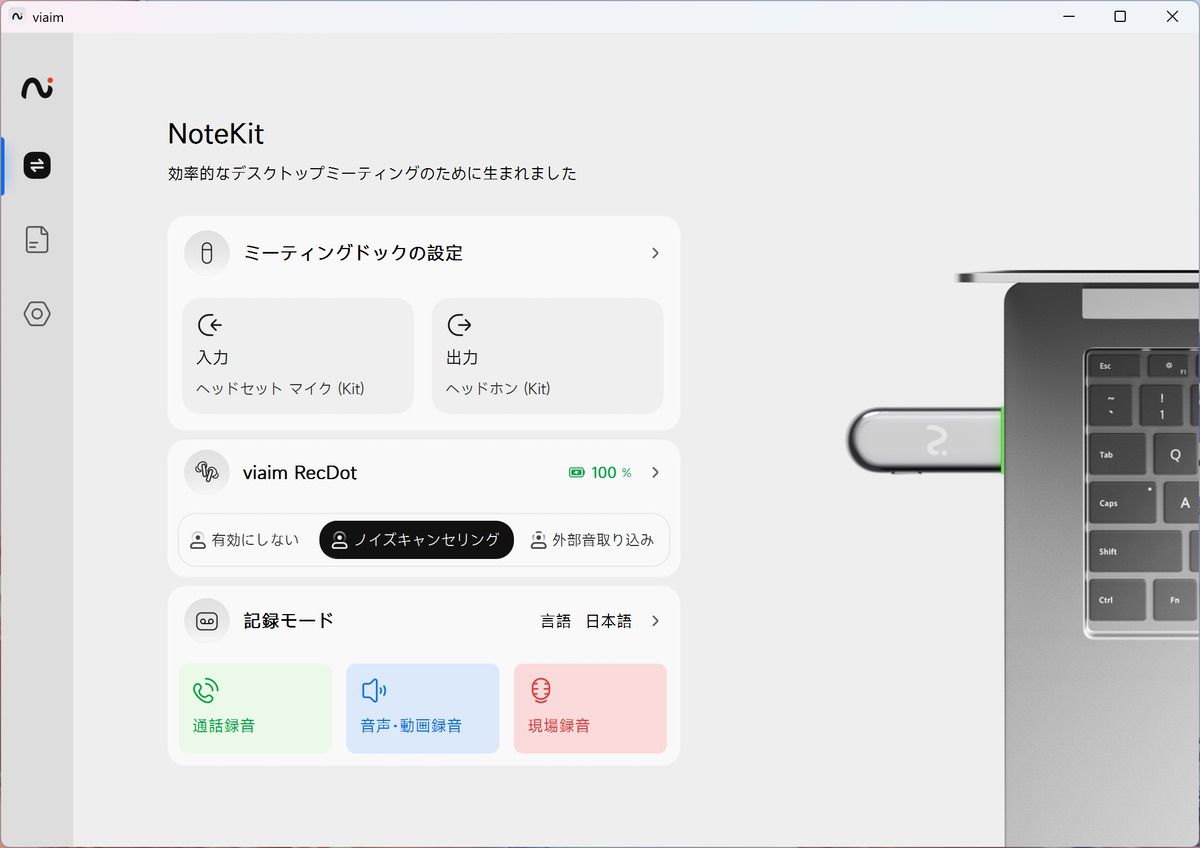1200x848 pixels.
Task: Start 音声・動画録音 recording
Action: (423, 708)
